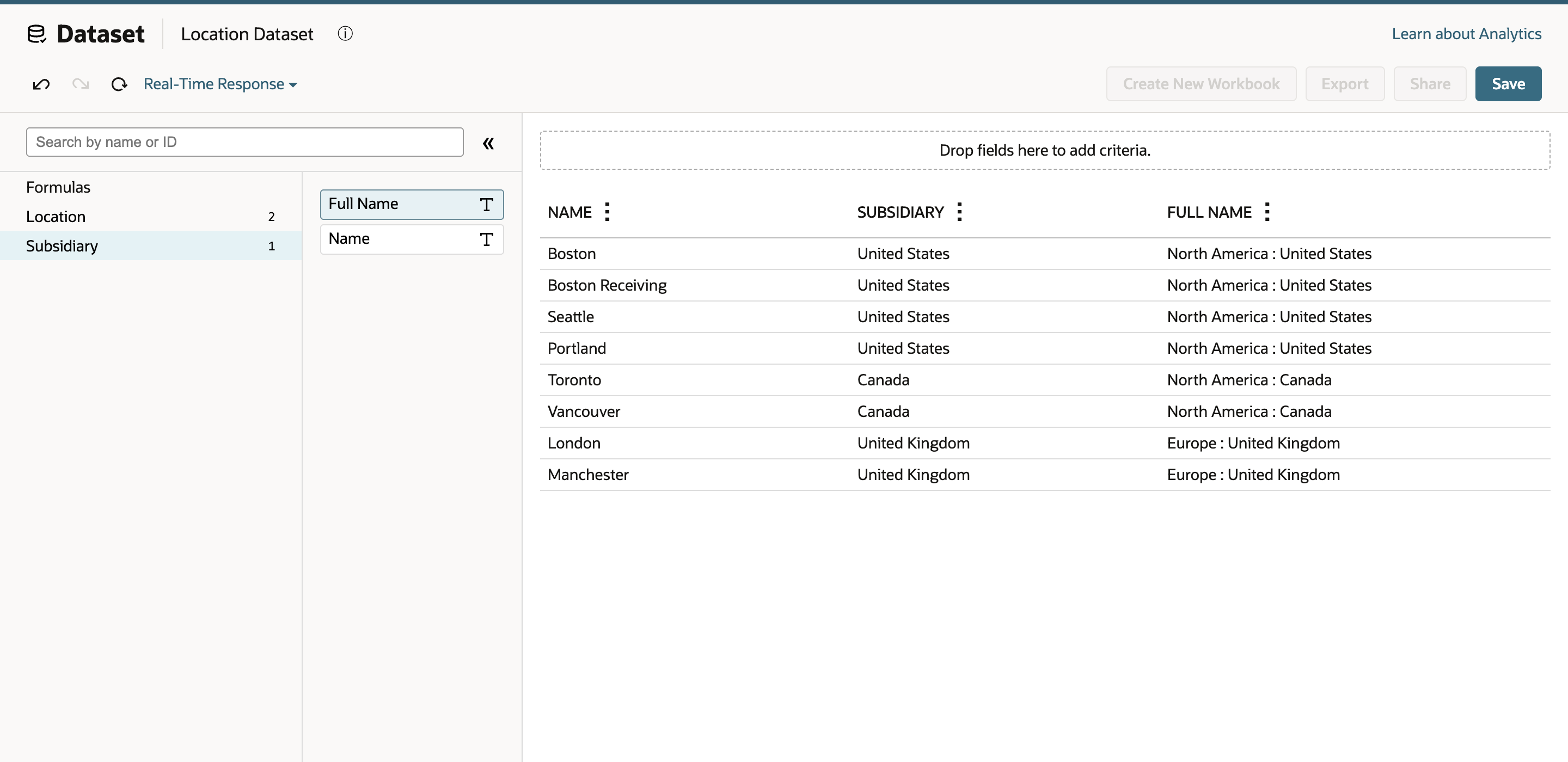Click the Create New Workbook button

tap(1201, 84)
